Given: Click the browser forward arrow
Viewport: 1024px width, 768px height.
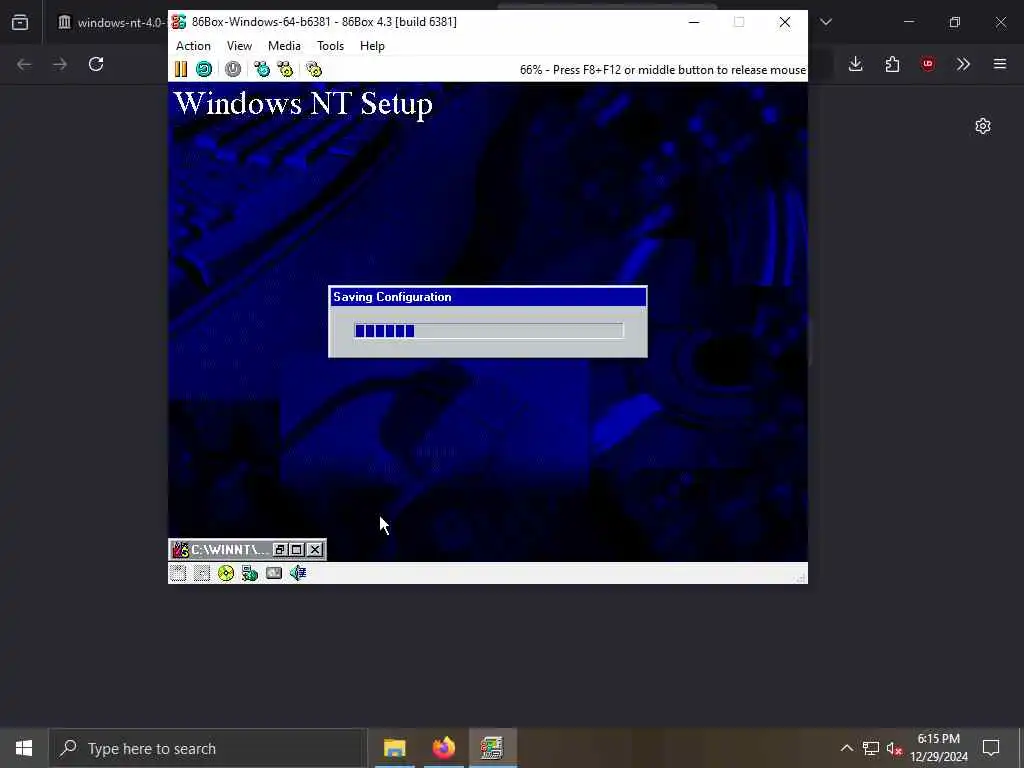Looking at the screenshot, I should [60, 64].
